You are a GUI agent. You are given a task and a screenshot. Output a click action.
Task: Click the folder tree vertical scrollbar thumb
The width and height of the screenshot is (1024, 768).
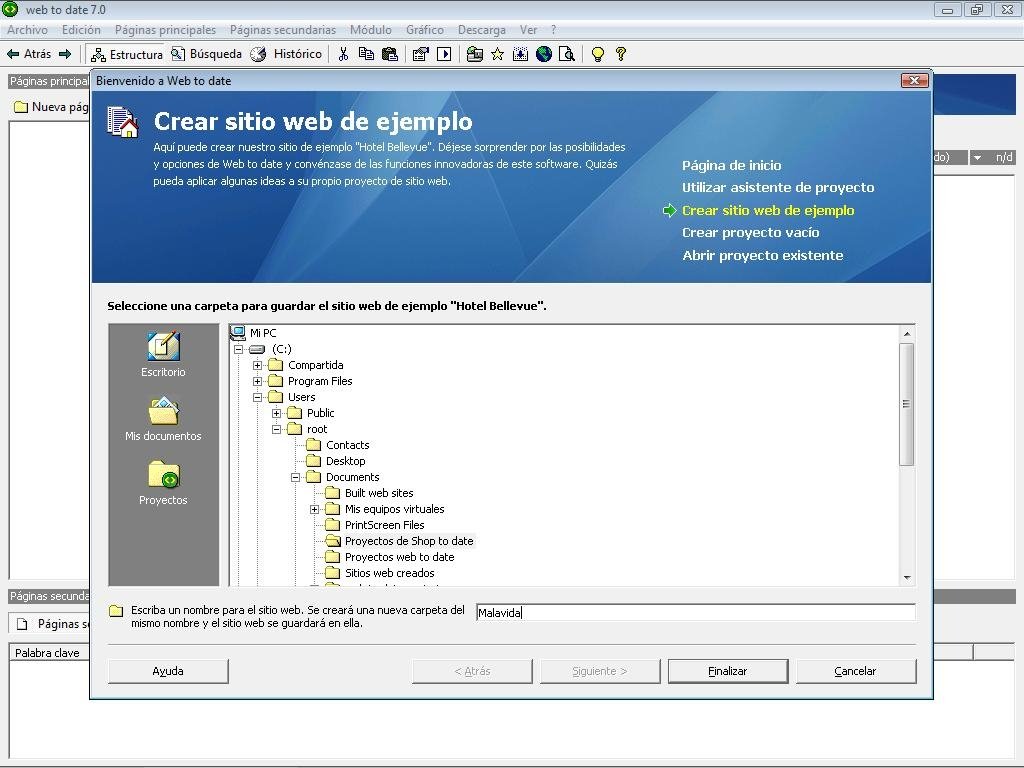click(906, 404)
